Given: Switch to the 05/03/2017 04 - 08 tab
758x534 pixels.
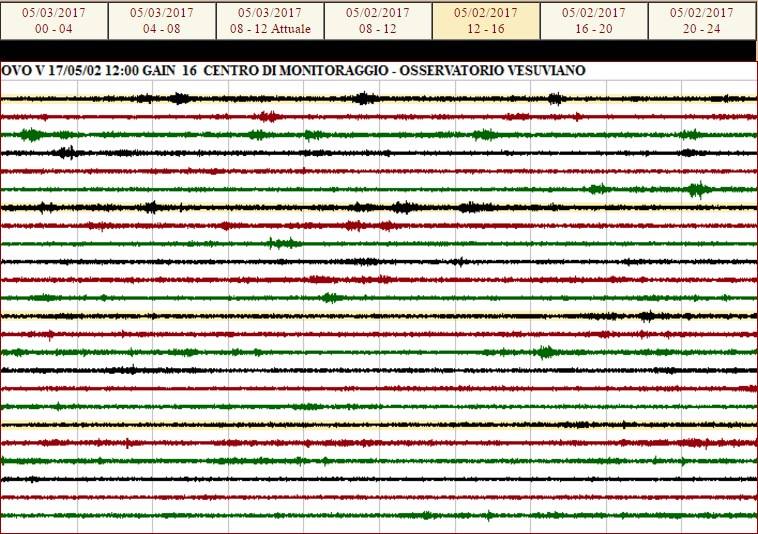Looking at the screenshot, I should (162, 20).
